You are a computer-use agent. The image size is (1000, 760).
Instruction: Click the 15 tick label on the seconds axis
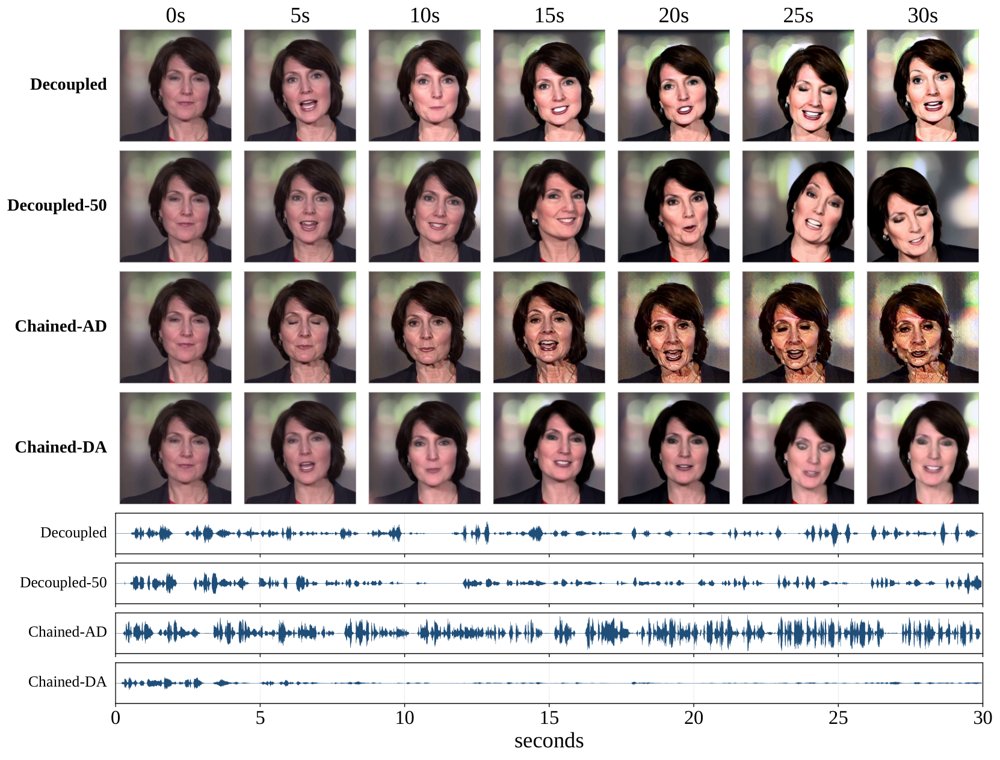point(549,718)
